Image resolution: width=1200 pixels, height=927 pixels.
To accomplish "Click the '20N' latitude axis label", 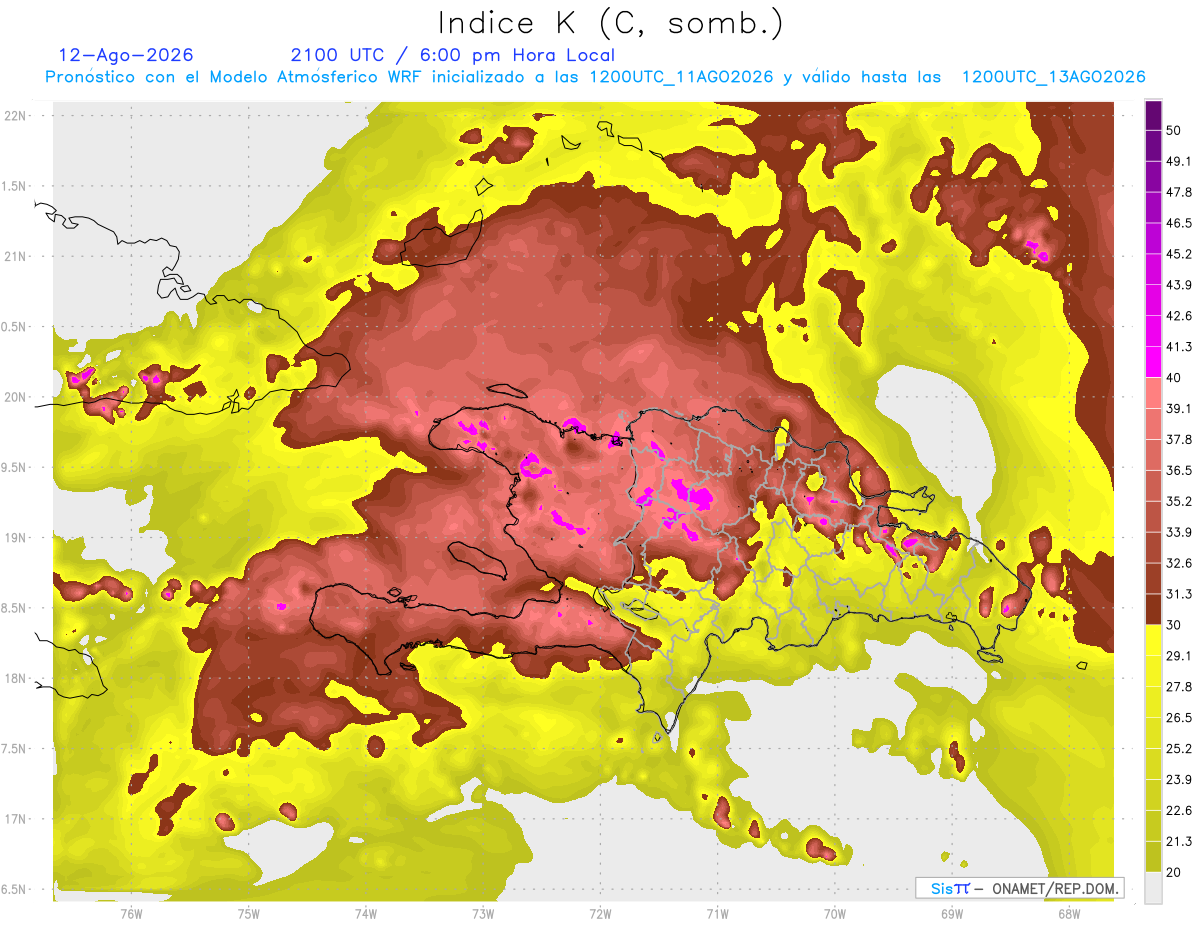I will (x=15, y=397).
